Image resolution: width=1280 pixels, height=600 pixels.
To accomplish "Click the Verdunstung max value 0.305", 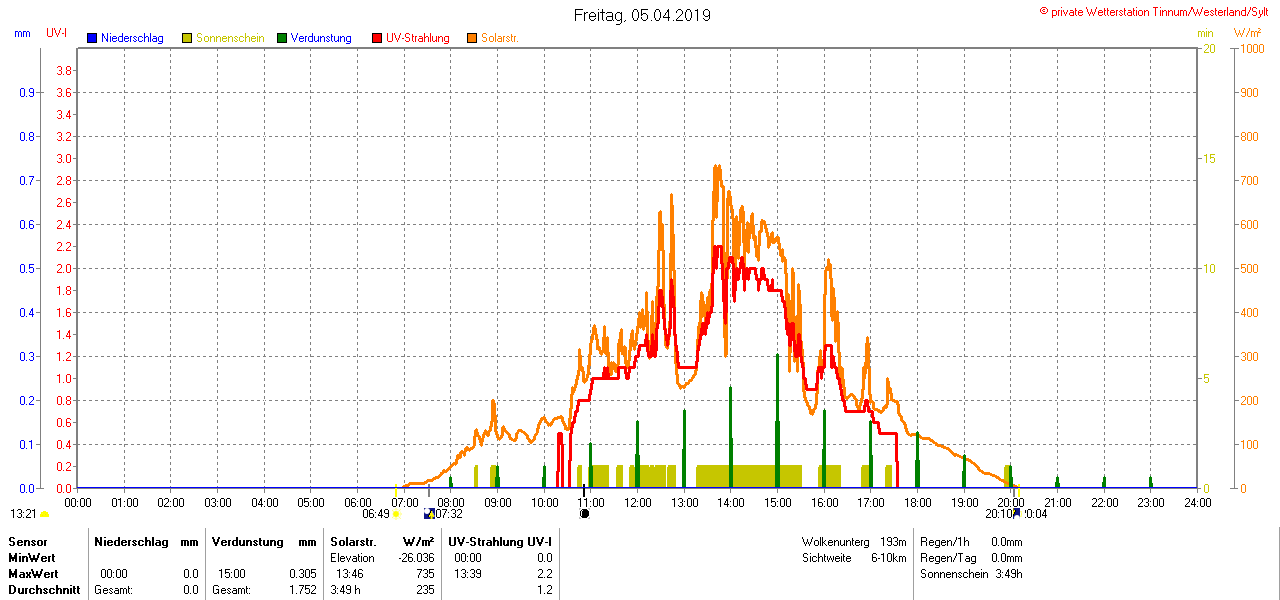I will 302,574.
